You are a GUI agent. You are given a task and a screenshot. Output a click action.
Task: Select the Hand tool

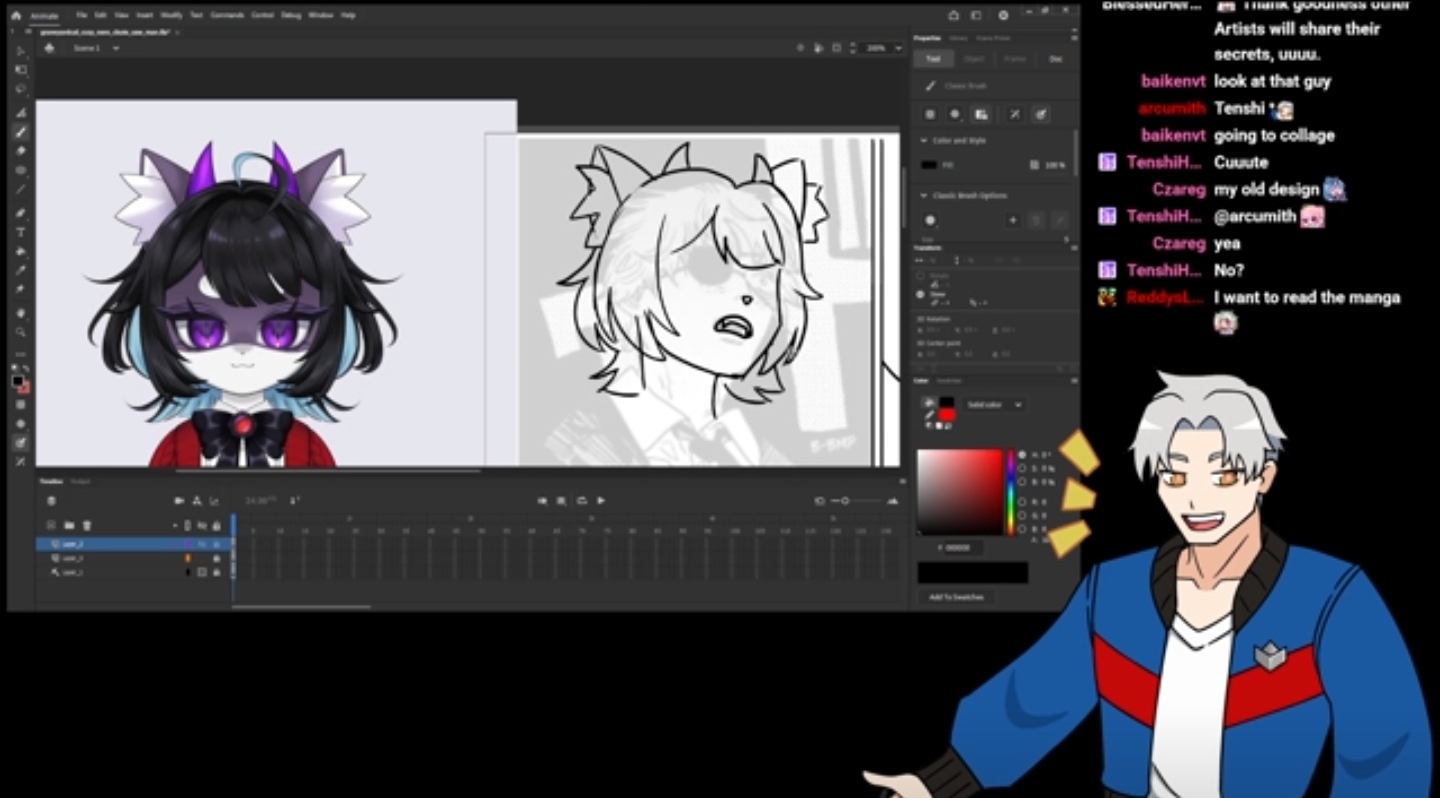[21, 313]
